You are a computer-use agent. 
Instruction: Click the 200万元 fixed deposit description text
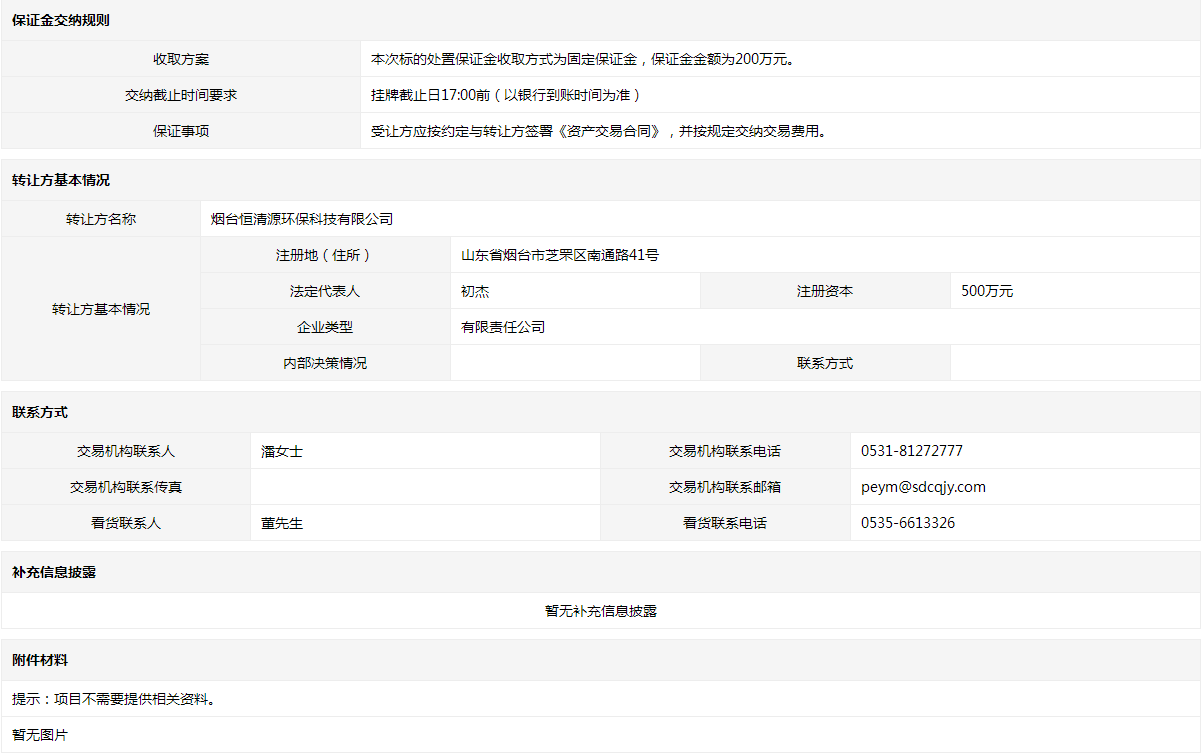583,59
